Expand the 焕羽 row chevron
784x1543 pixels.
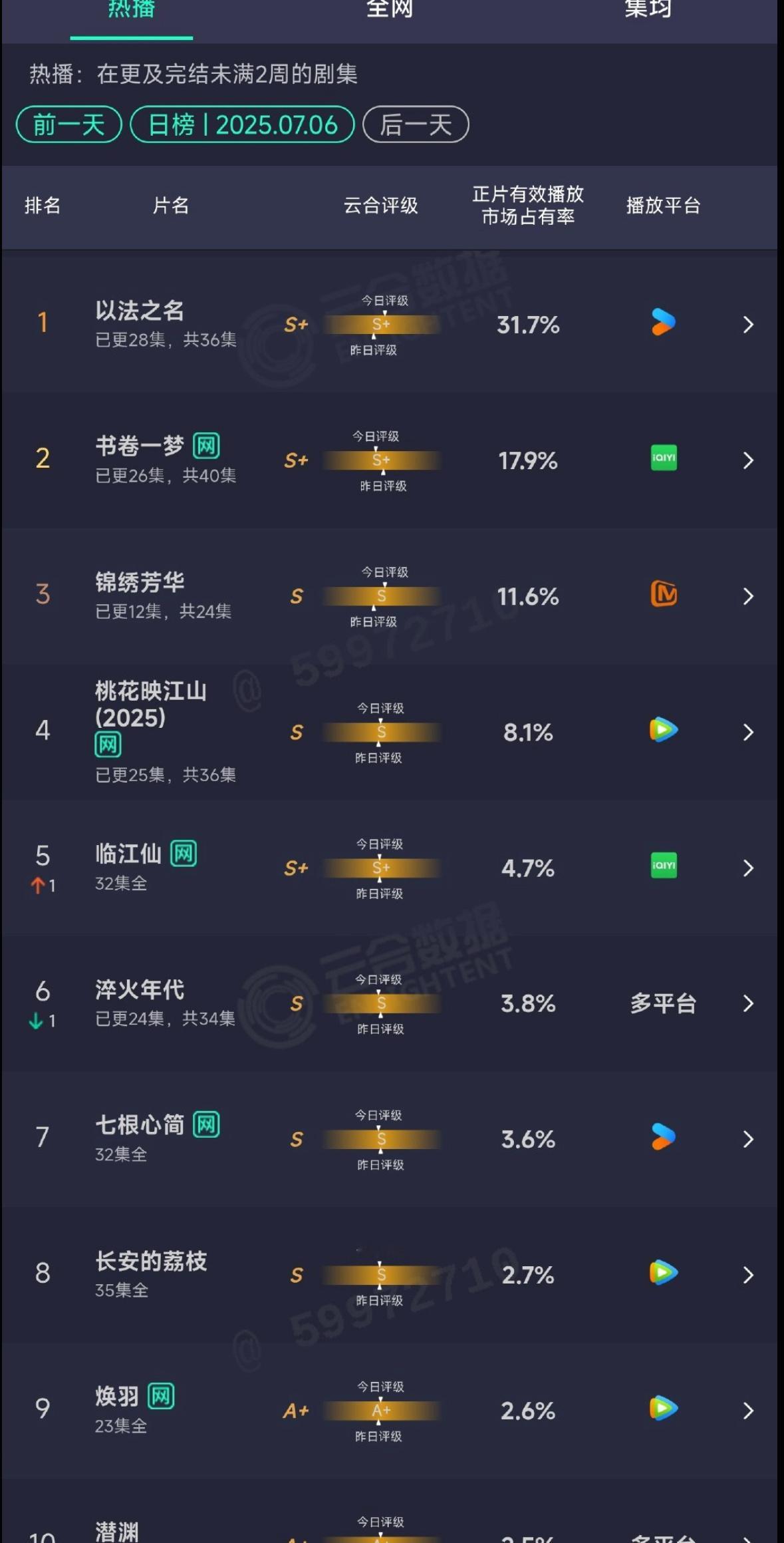coord(748,1411)
